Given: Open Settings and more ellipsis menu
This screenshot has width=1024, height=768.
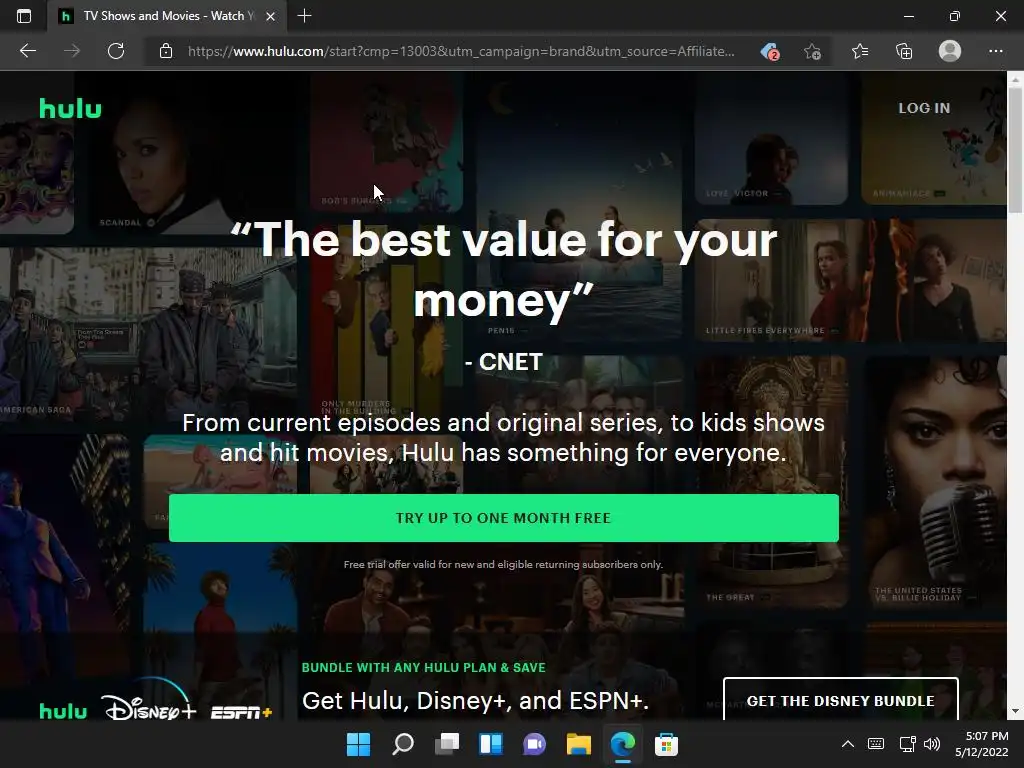Looking at the screenshot, I should 995,51.
